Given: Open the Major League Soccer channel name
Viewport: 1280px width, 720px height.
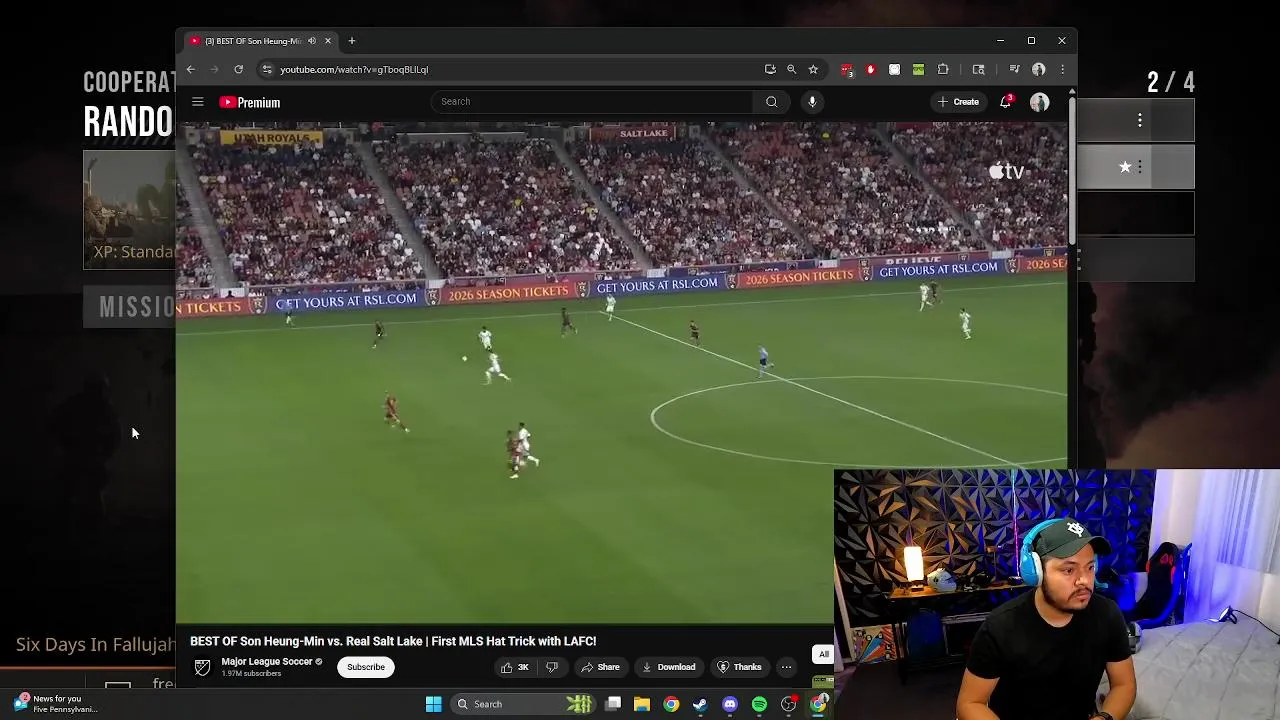Looking at the screenshot, I should tap(267, 662).
